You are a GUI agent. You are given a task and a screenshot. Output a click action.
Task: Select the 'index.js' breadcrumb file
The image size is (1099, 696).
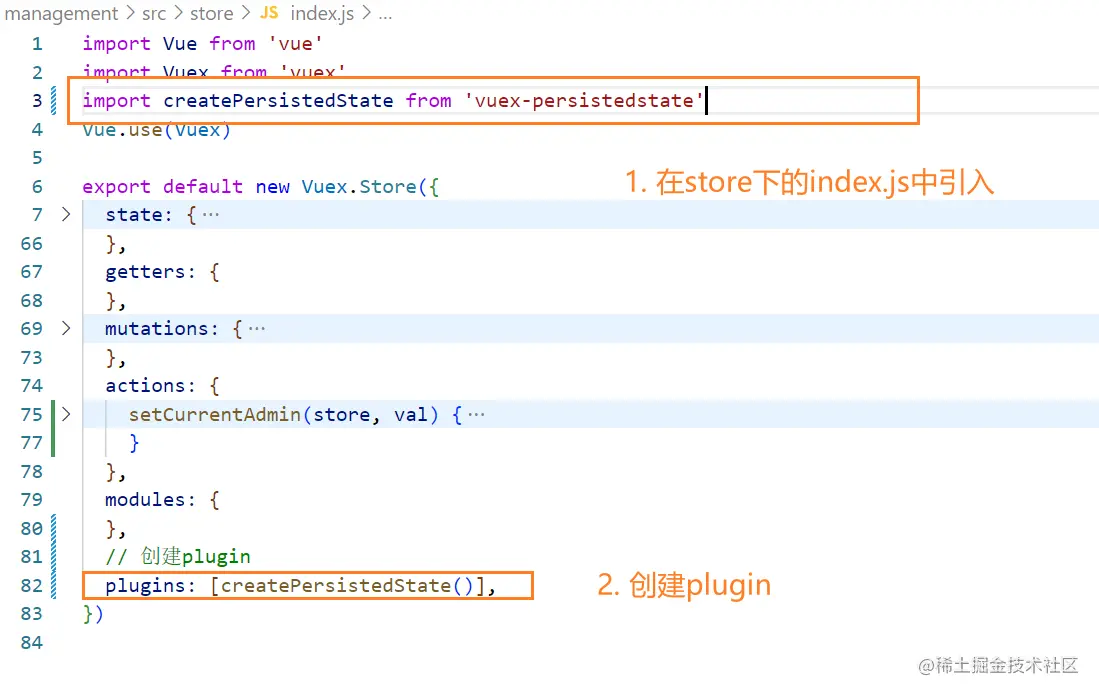pos(322,13)
